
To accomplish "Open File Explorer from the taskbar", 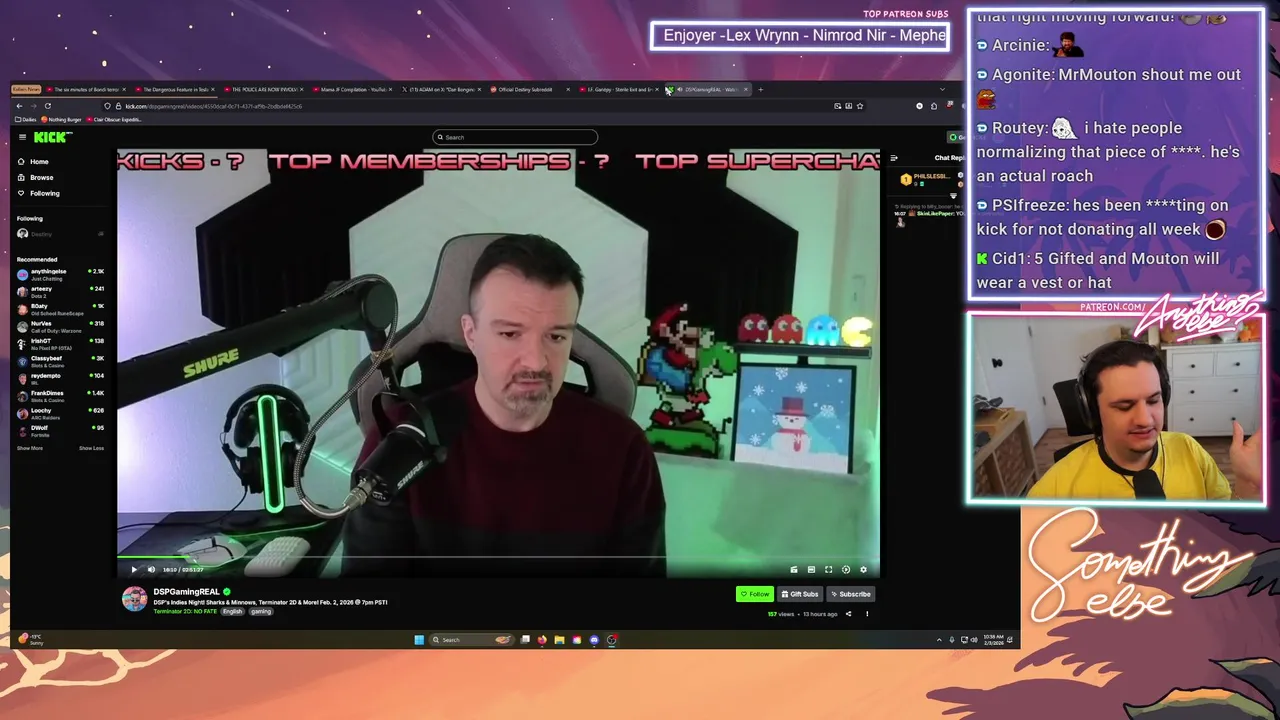I will tap(559, 640).
